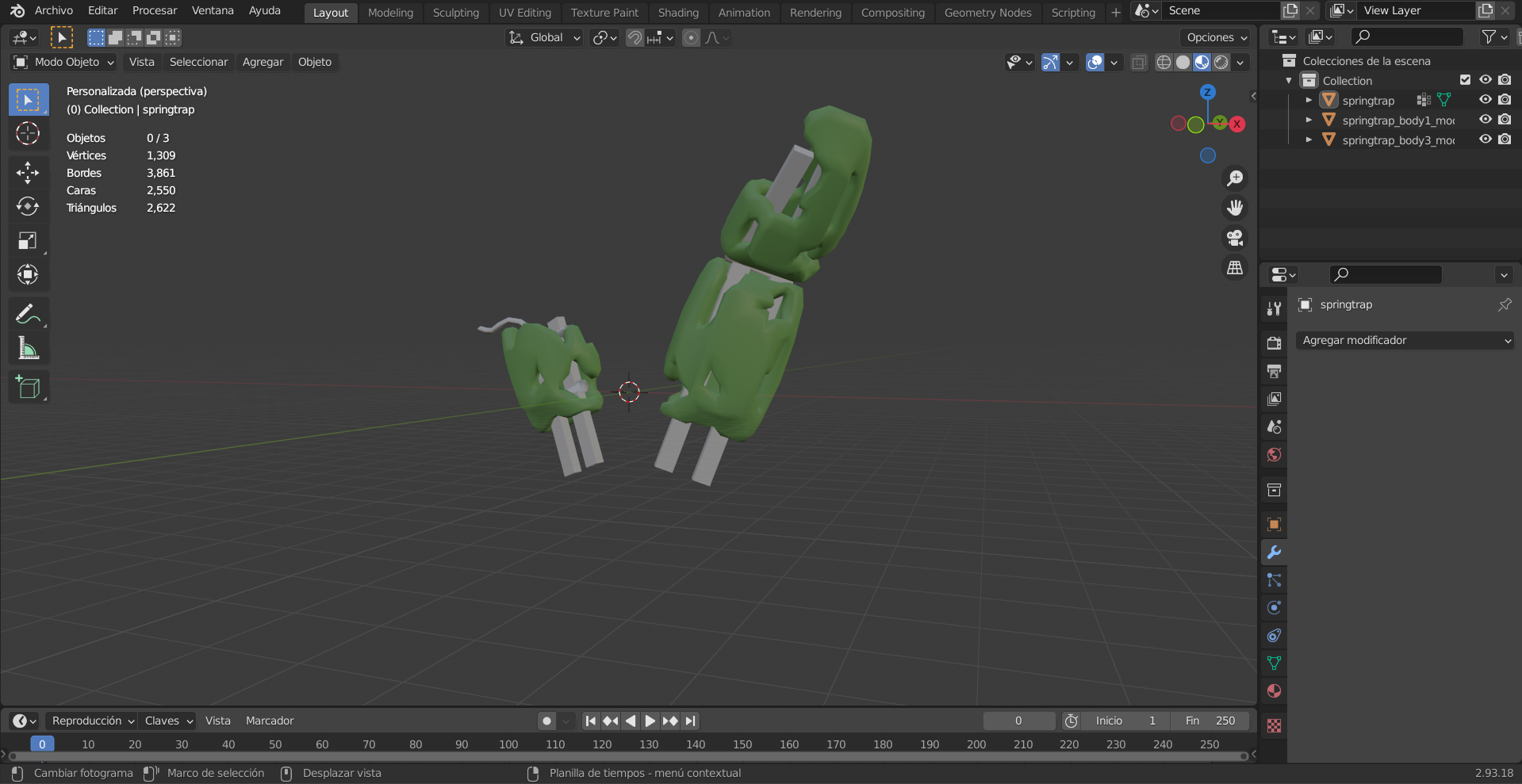Select the Measure ruler tool
Viewport: 1522px width, 784px height.
(x=28, y=349)
